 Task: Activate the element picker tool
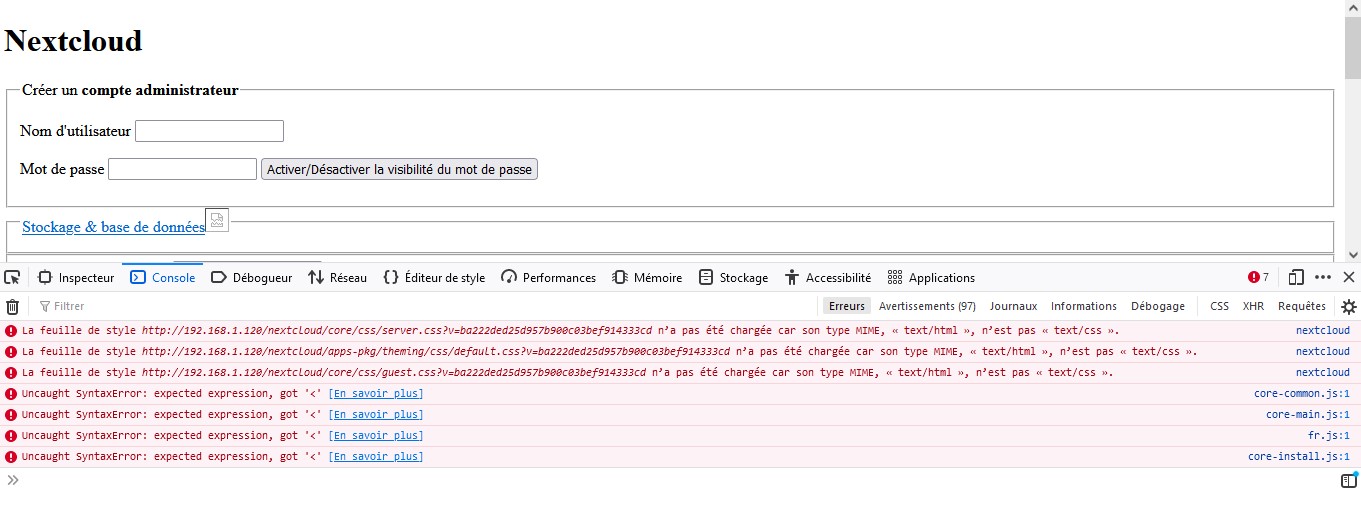[x=12, y=277]
